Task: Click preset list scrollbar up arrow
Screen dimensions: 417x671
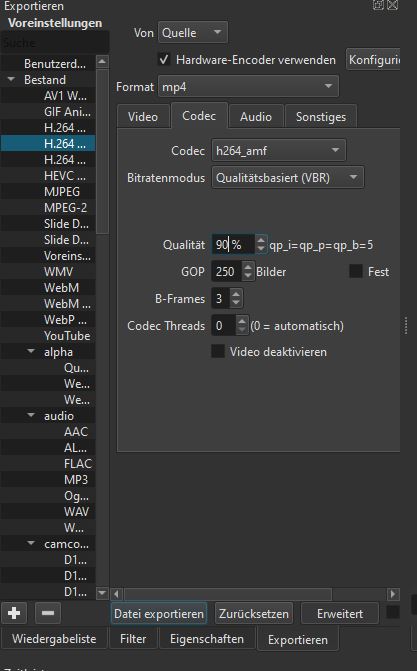Action: [x=102, y=61]
